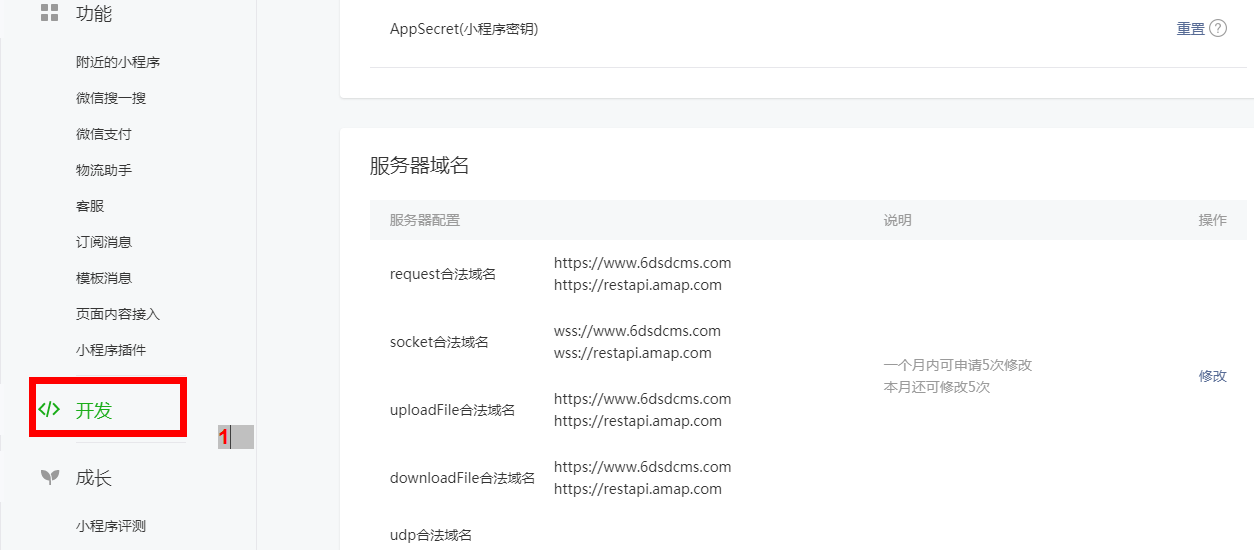
Task: Select 页面内容接入 menu item
Action: coord(117,314)
